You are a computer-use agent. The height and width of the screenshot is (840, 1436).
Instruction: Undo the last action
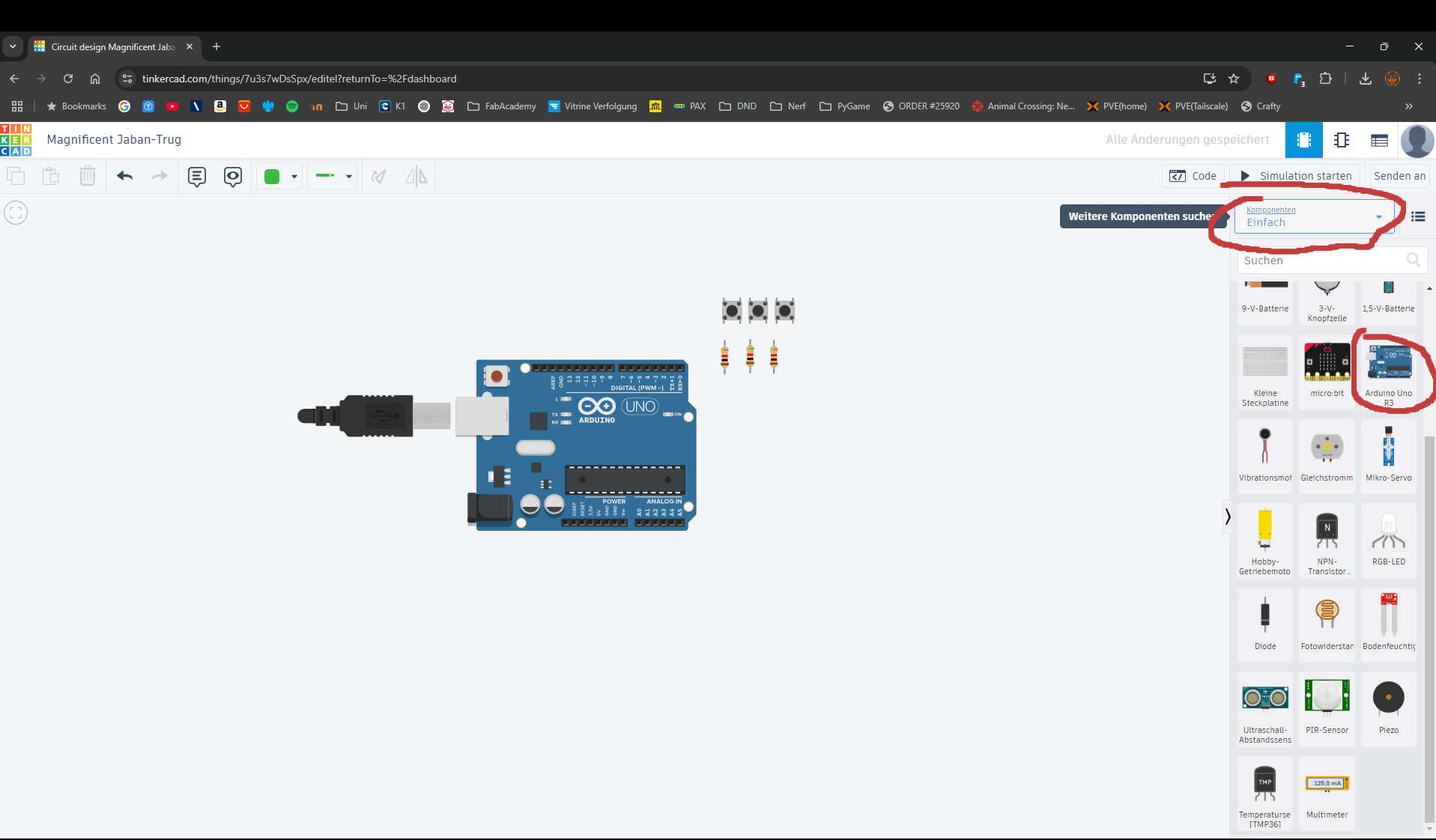tap(124, 176)
